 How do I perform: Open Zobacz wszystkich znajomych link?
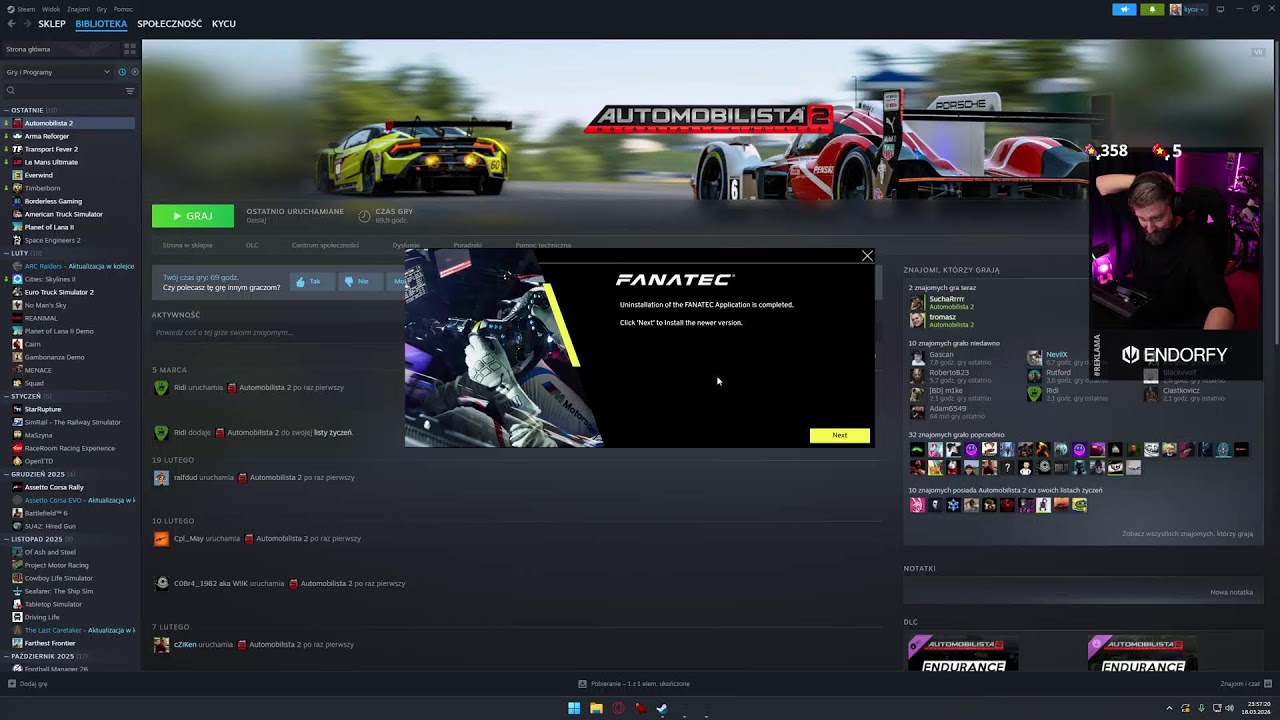click(x=1187, y=534)
